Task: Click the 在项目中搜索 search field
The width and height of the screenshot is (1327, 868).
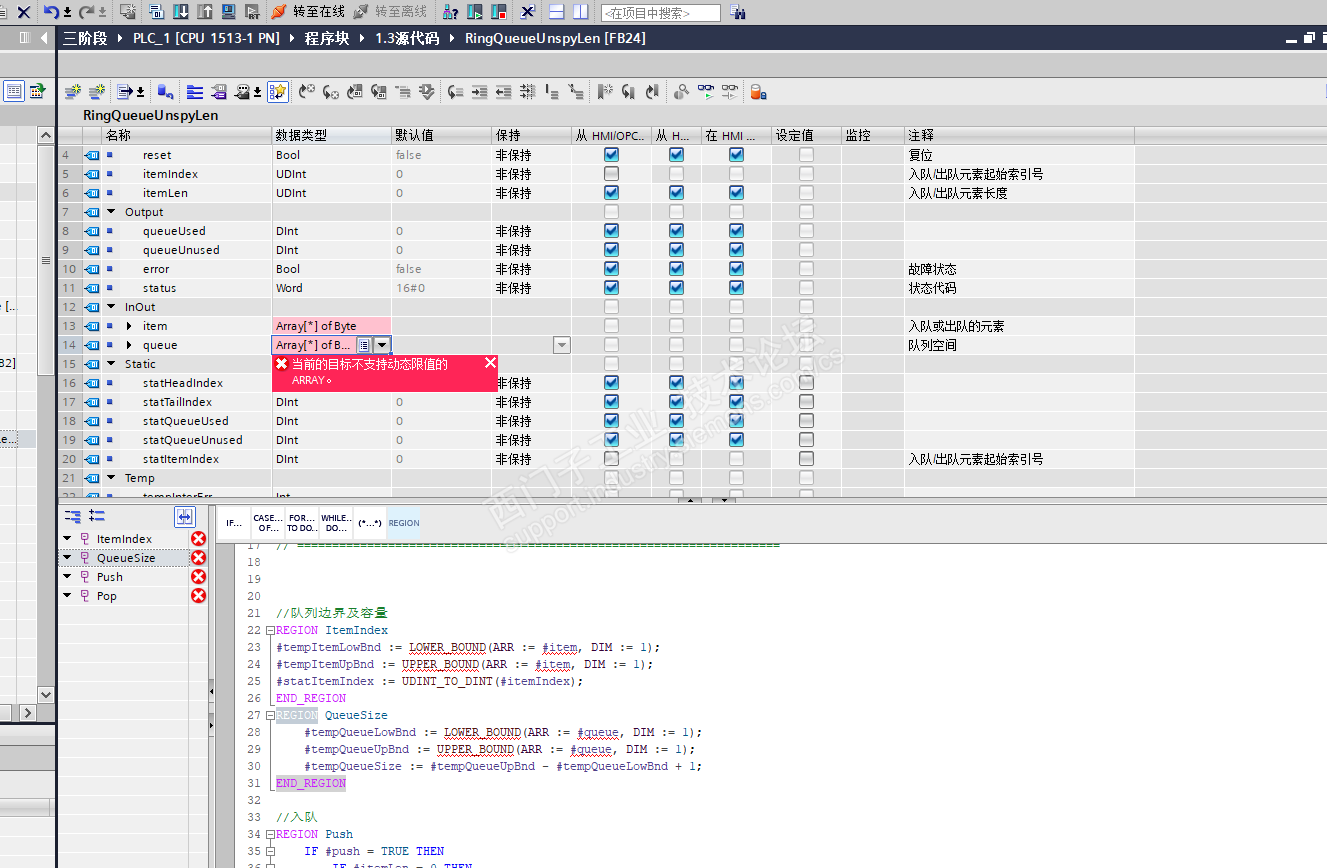Action: [x=660, y=13]
